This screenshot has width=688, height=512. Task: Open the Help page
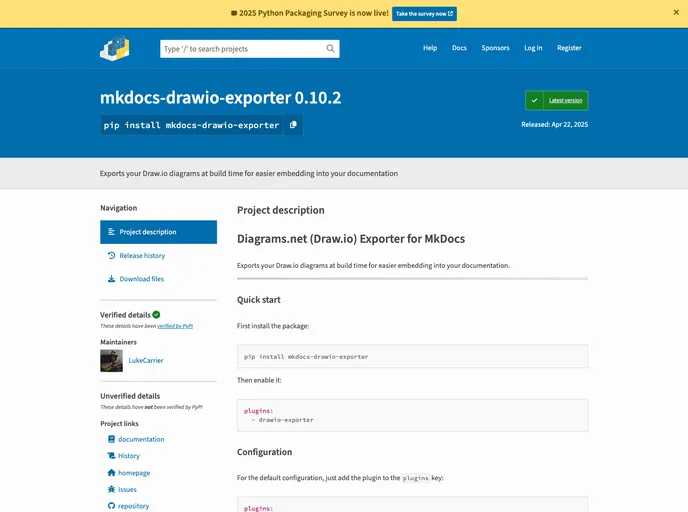click(x=430, y=48)
